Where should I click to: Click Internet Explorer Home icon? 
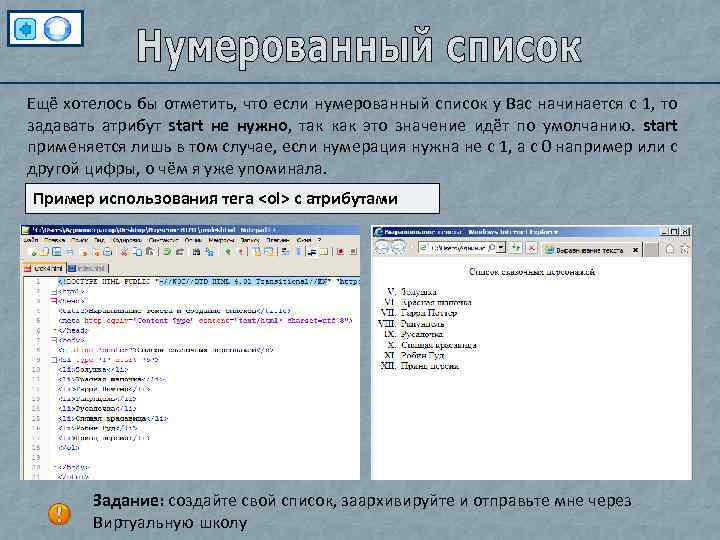click(670, 248)
